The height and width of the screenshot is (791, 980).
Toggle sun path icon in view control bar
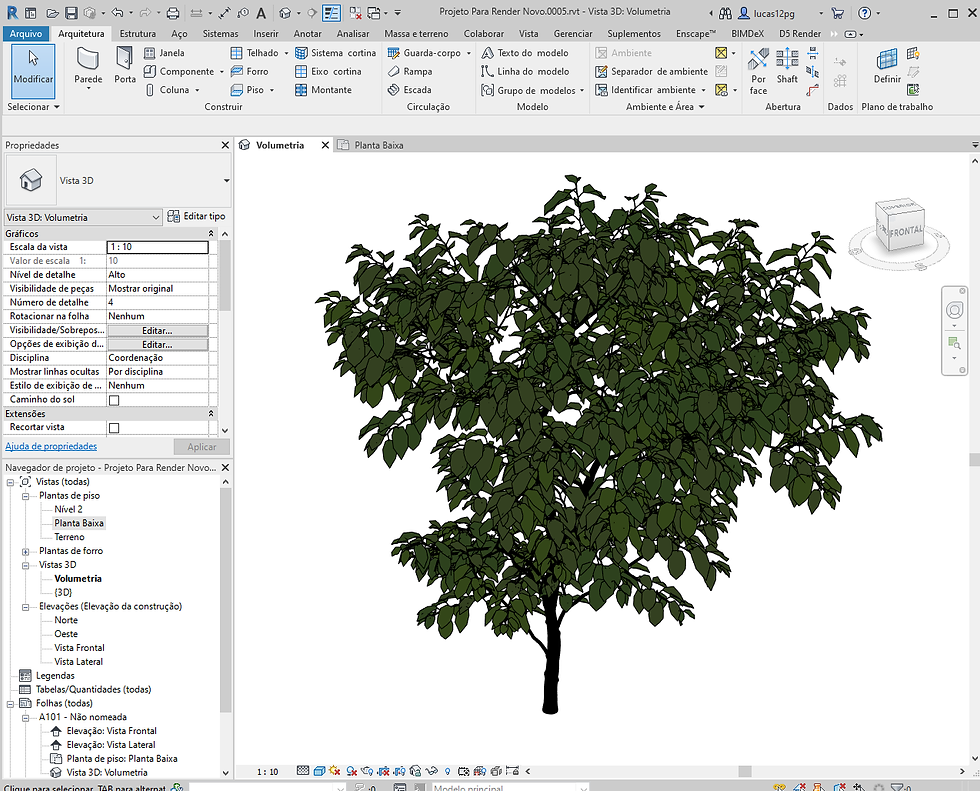pyautogui.click(x=334, y=771)
